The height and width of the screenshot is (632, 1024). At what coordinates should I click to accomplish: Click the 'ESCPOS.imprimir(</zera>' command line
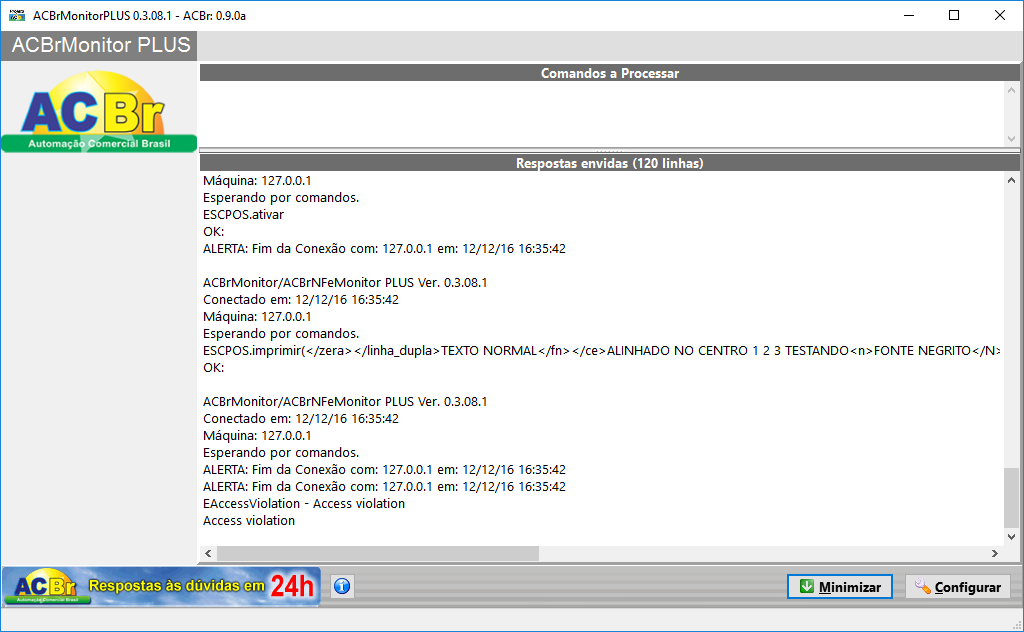tap(601, 351)
